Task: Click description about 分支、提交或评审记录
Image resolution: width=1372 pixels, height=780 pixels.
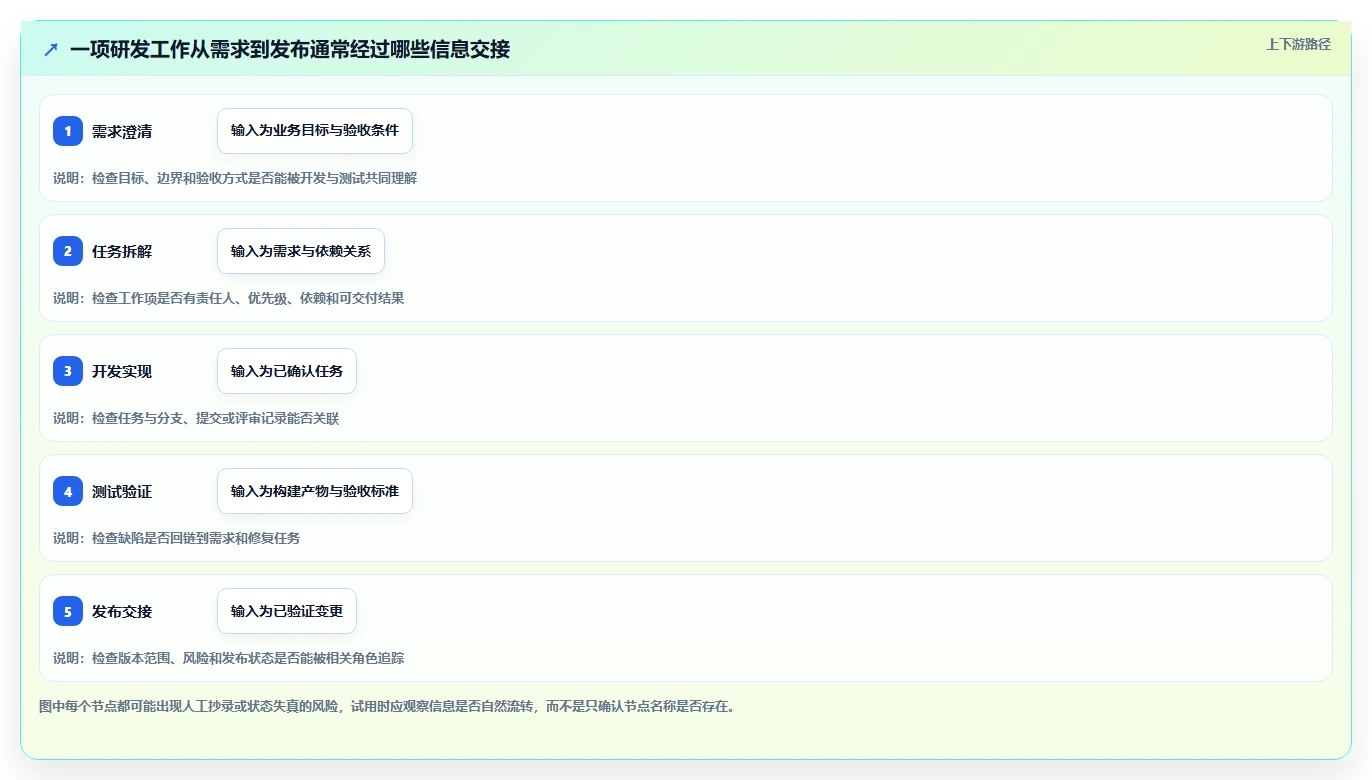Action: click(x=196, y=418)
